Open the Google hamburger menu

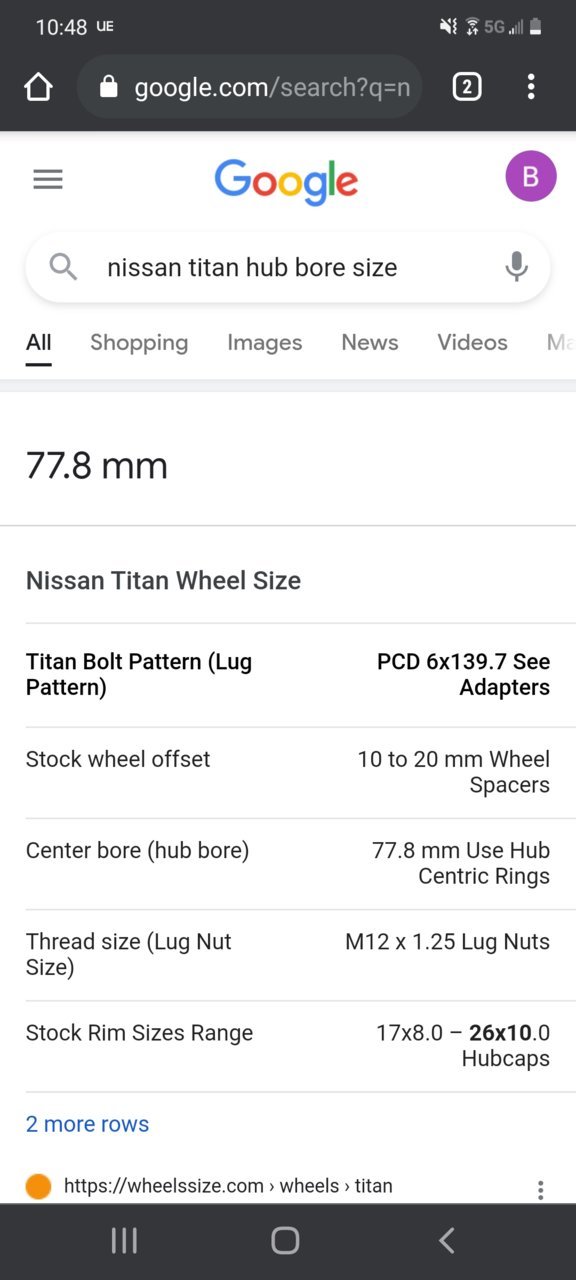(x=48, y=179)
